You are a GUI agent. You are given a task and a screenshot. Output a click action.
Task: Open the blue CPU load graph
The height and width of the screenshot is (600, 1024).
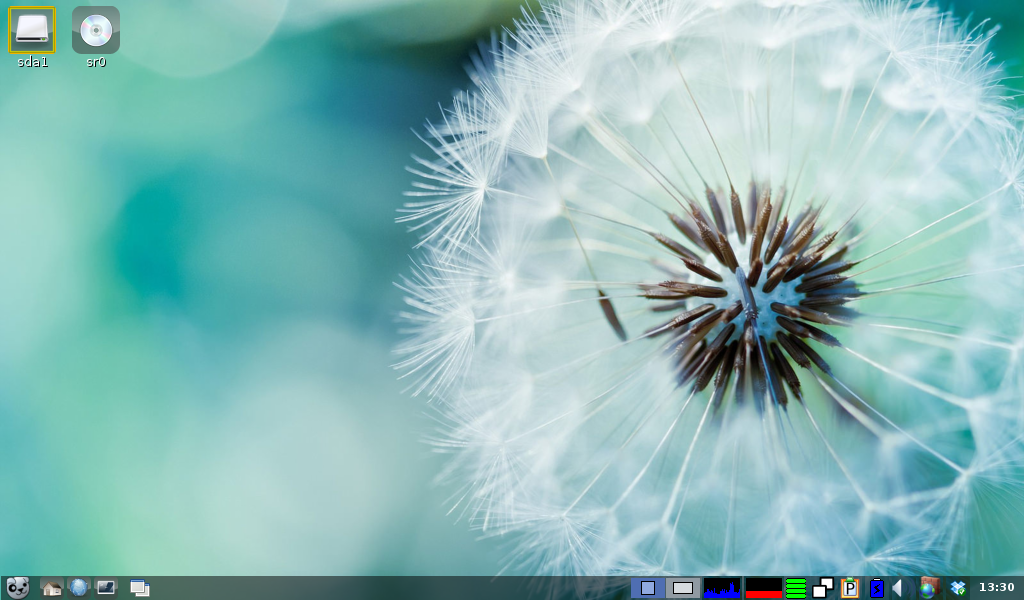[x=722, y=588]
